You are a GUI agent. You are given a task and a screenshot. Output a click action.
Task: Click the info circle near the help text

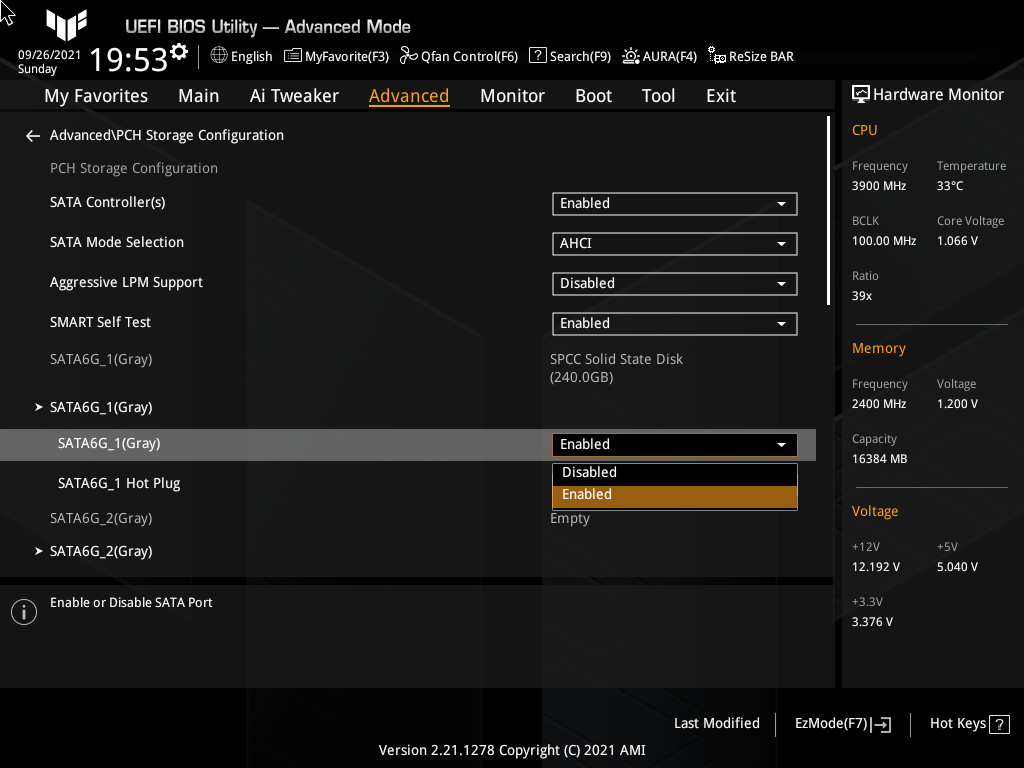23,611
